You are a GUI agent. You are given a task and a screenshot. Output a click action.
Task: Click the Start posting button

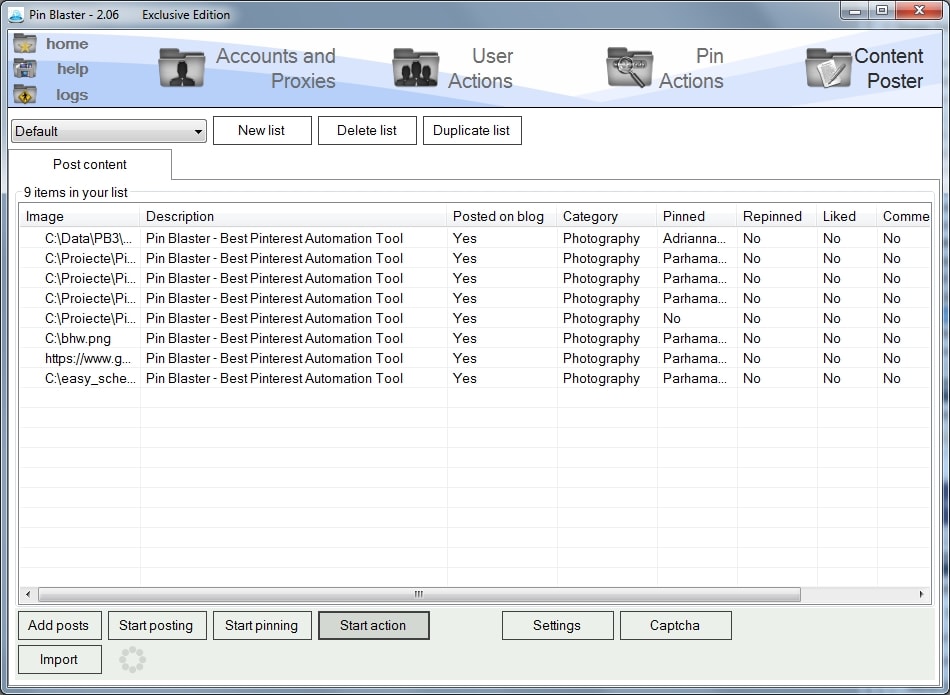tap(157, 625)
